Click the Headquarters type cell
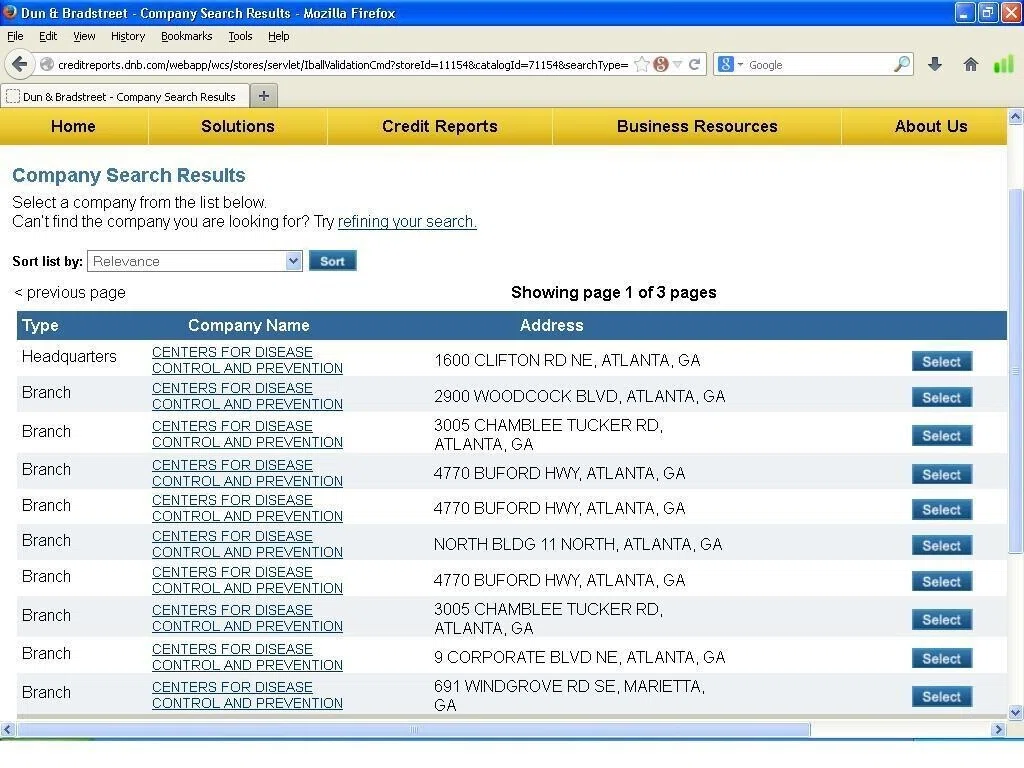 pos(69,357)
